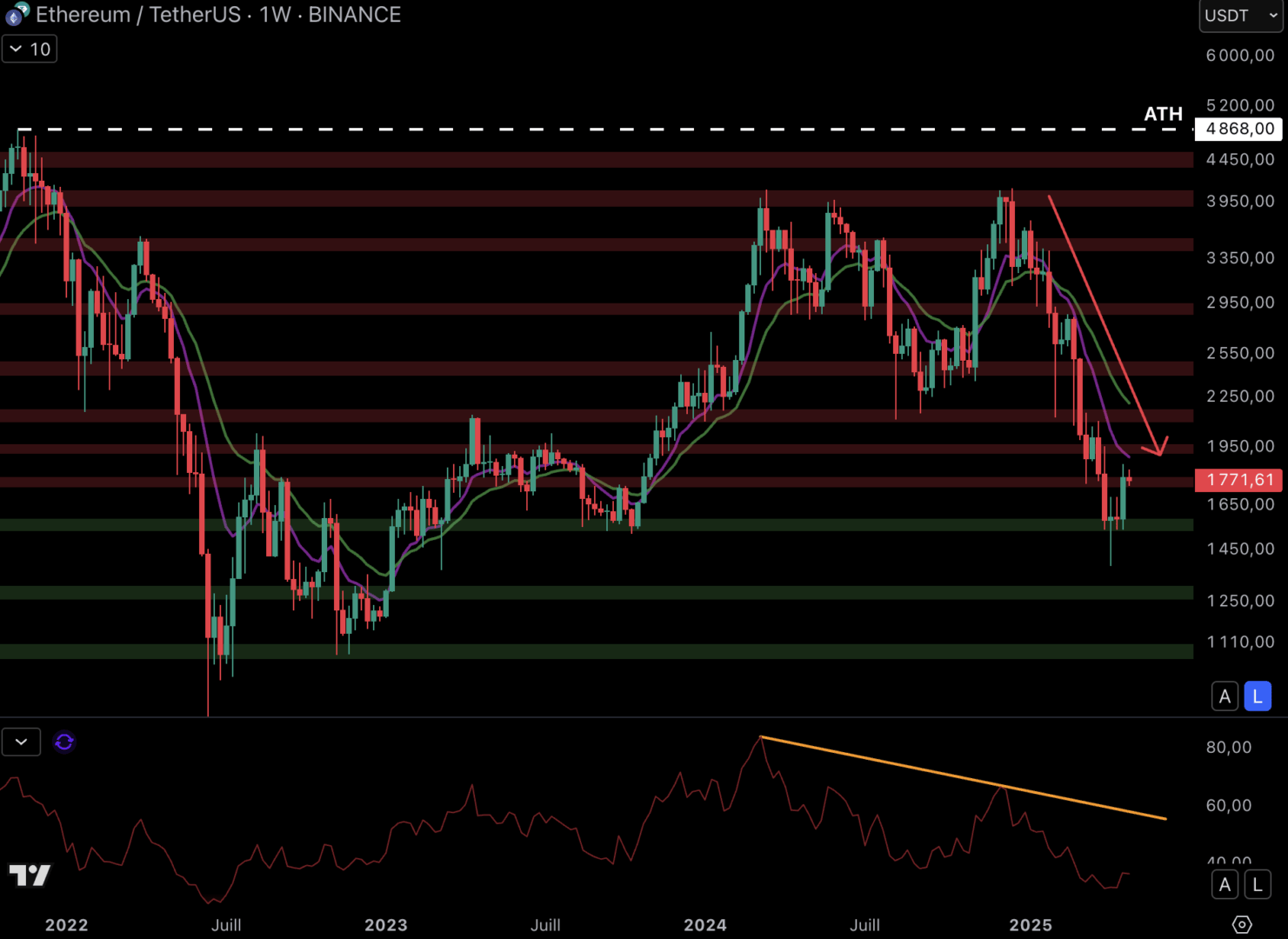1288x939 pixels.
Task: Collapse the lower indicator pane legend
Action: pos(21,742)
